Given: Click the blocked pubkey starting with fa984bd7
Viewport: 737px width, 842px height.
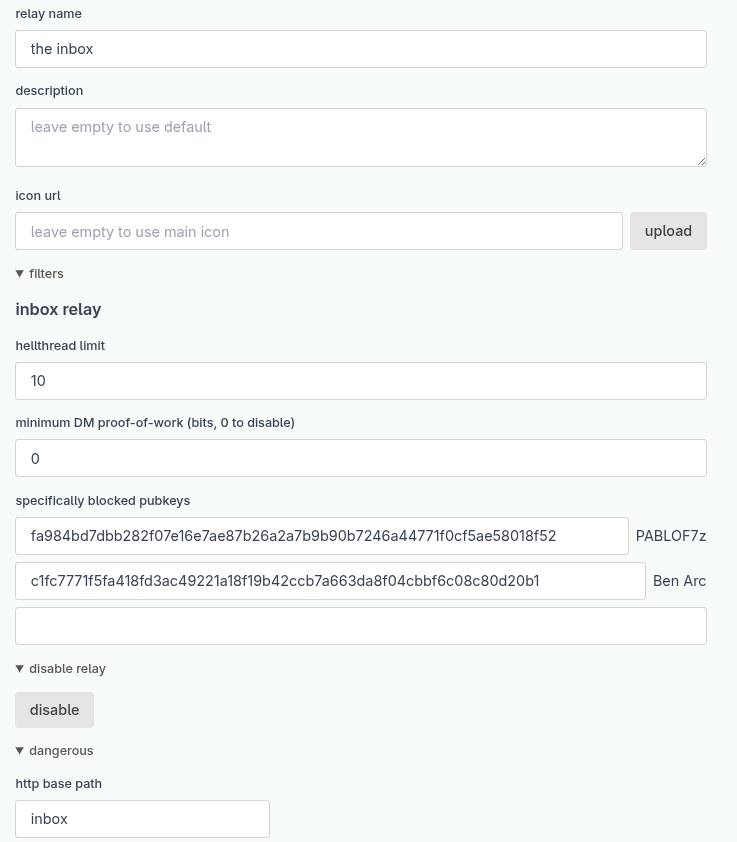Looking at the screenshot, I should 321,536.
